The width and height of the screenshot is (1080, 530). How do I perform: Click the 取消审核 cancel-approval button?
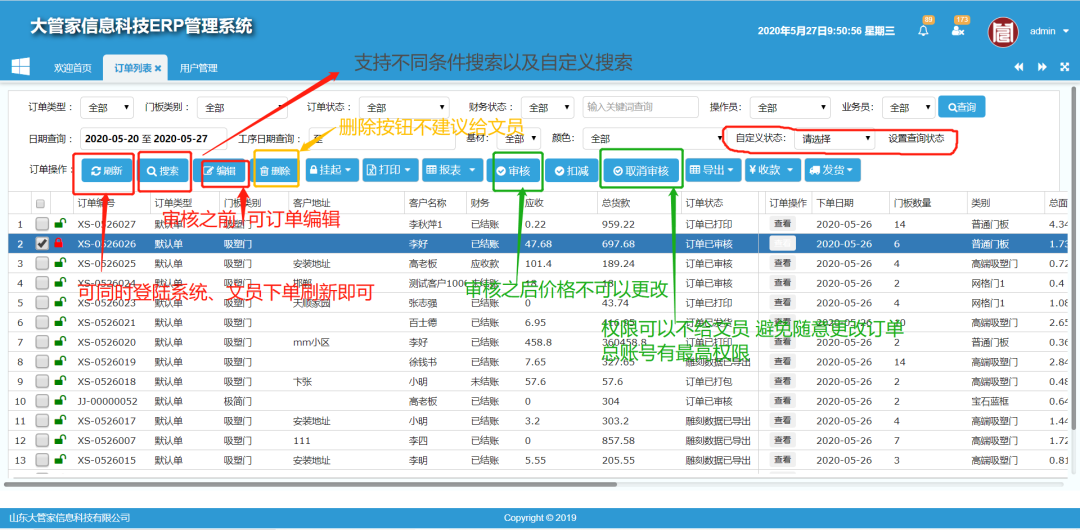point(640,171)
